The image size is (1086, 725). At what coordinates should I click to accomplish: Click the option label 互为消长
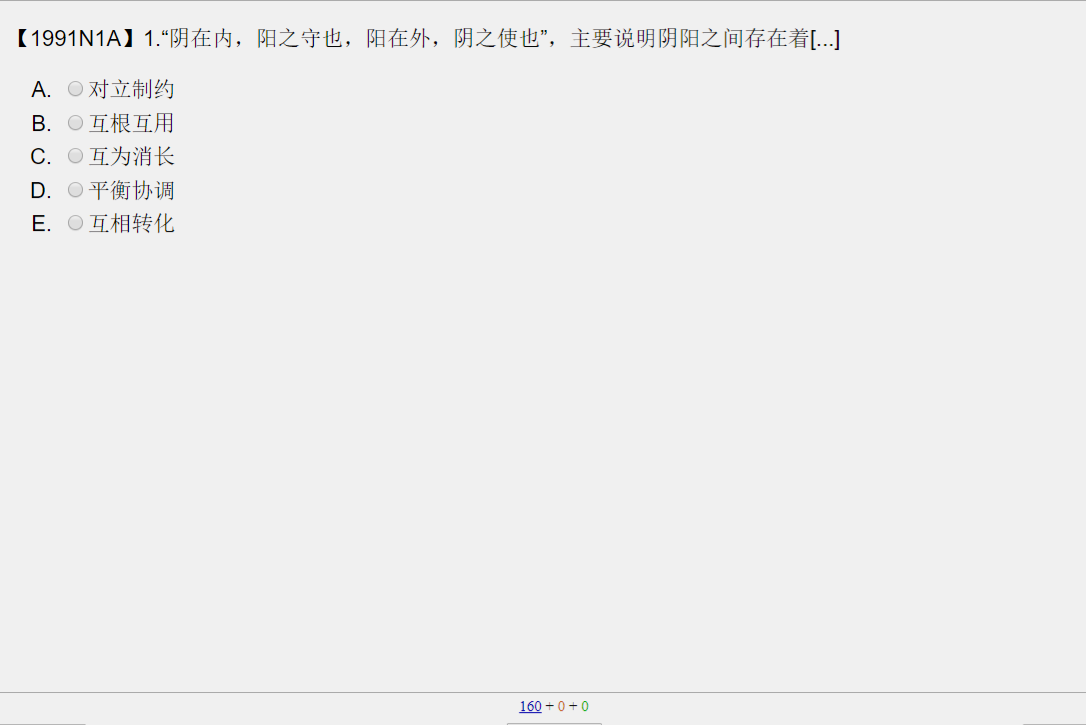[132, 156]
